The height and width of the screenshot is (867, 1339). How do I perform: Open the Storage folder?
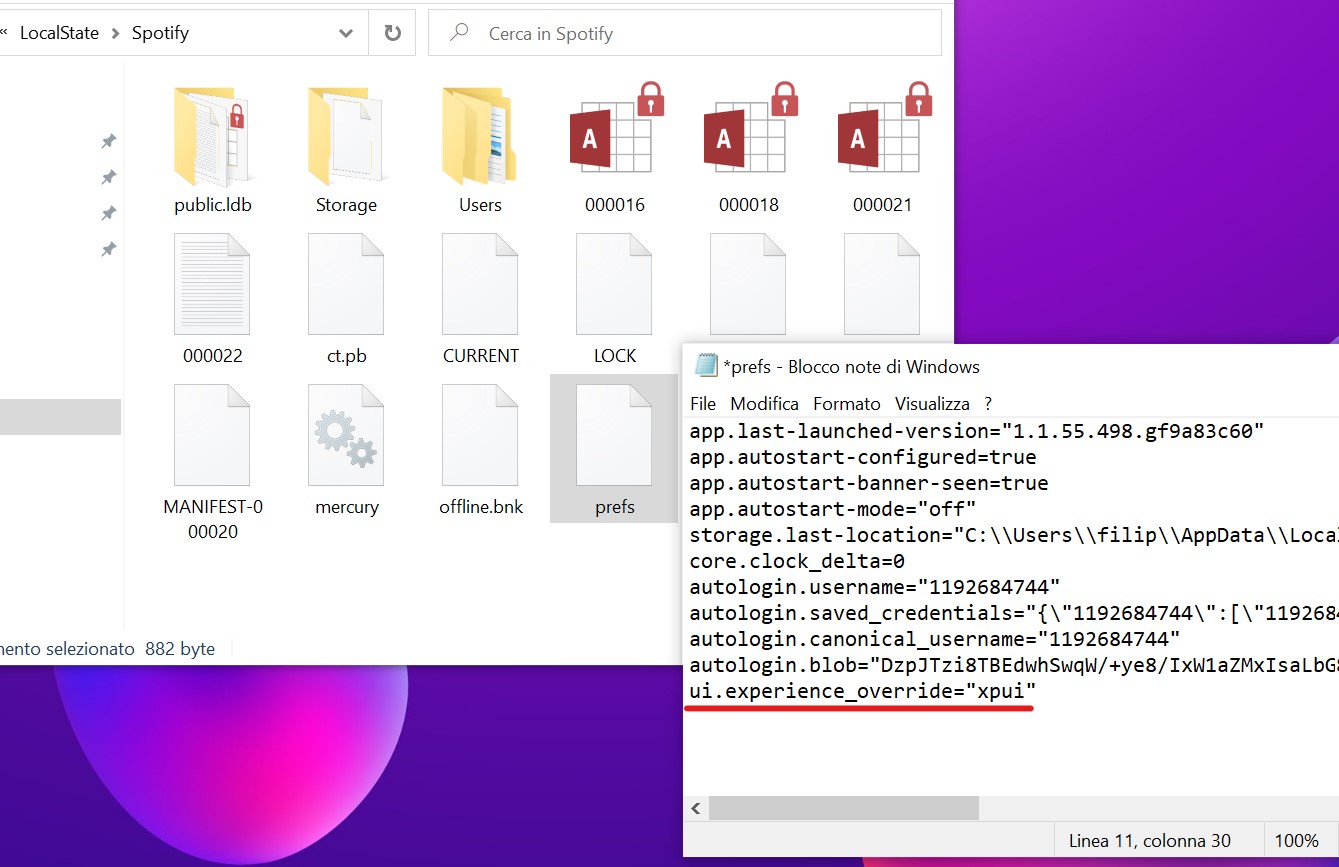point(346,148)
